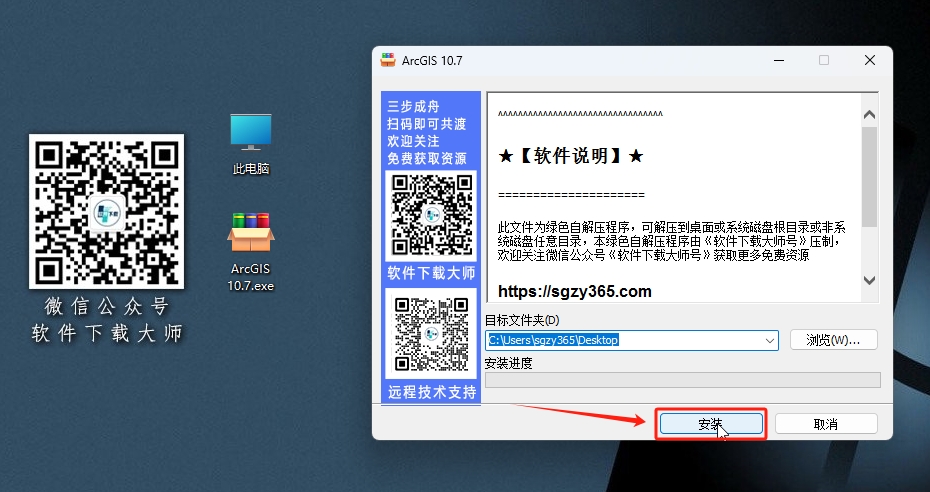The width and height of the screenshot is (930, 492).
Task: Click the 浏览(W)... button
Action: (833, 340)
